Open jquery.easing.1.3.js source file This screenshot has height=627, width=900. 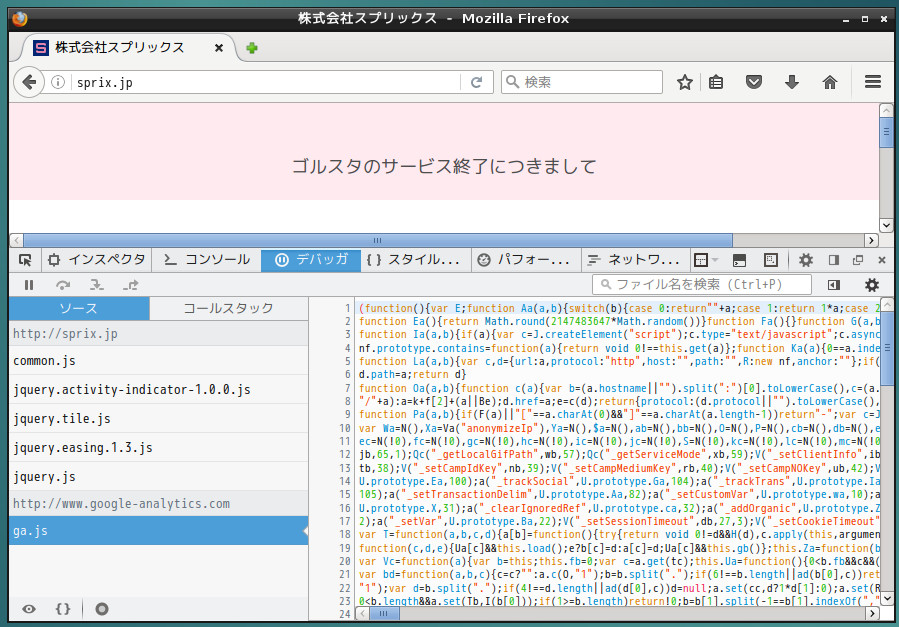158,447
